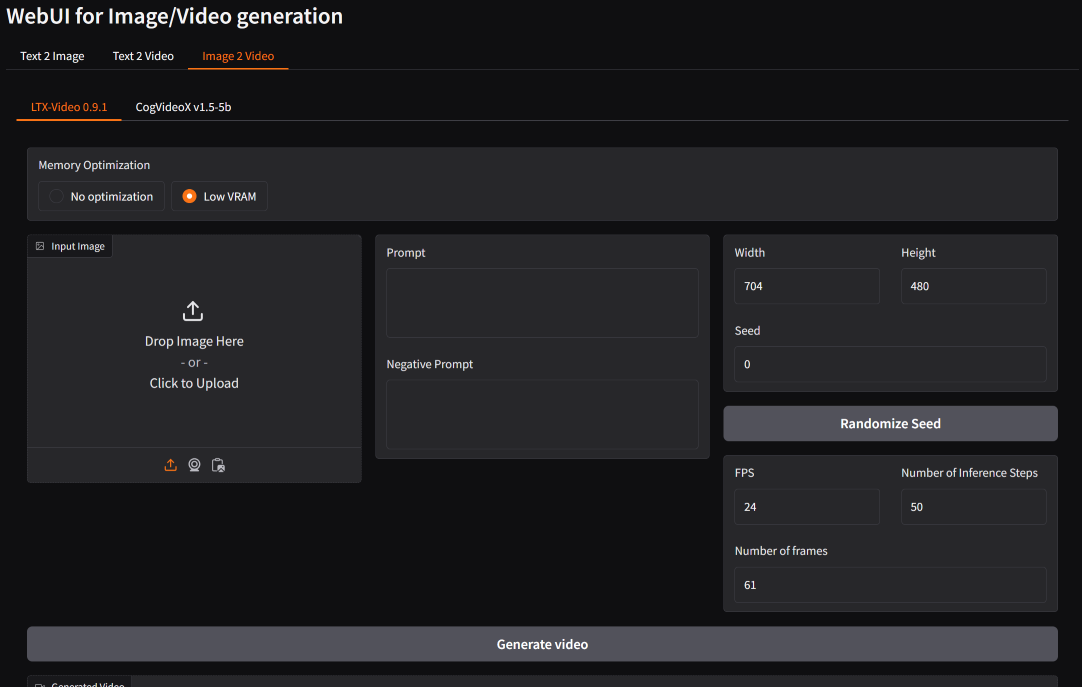Switch to the LTX-Video 0.9.1 model tab

pos(69,107)
